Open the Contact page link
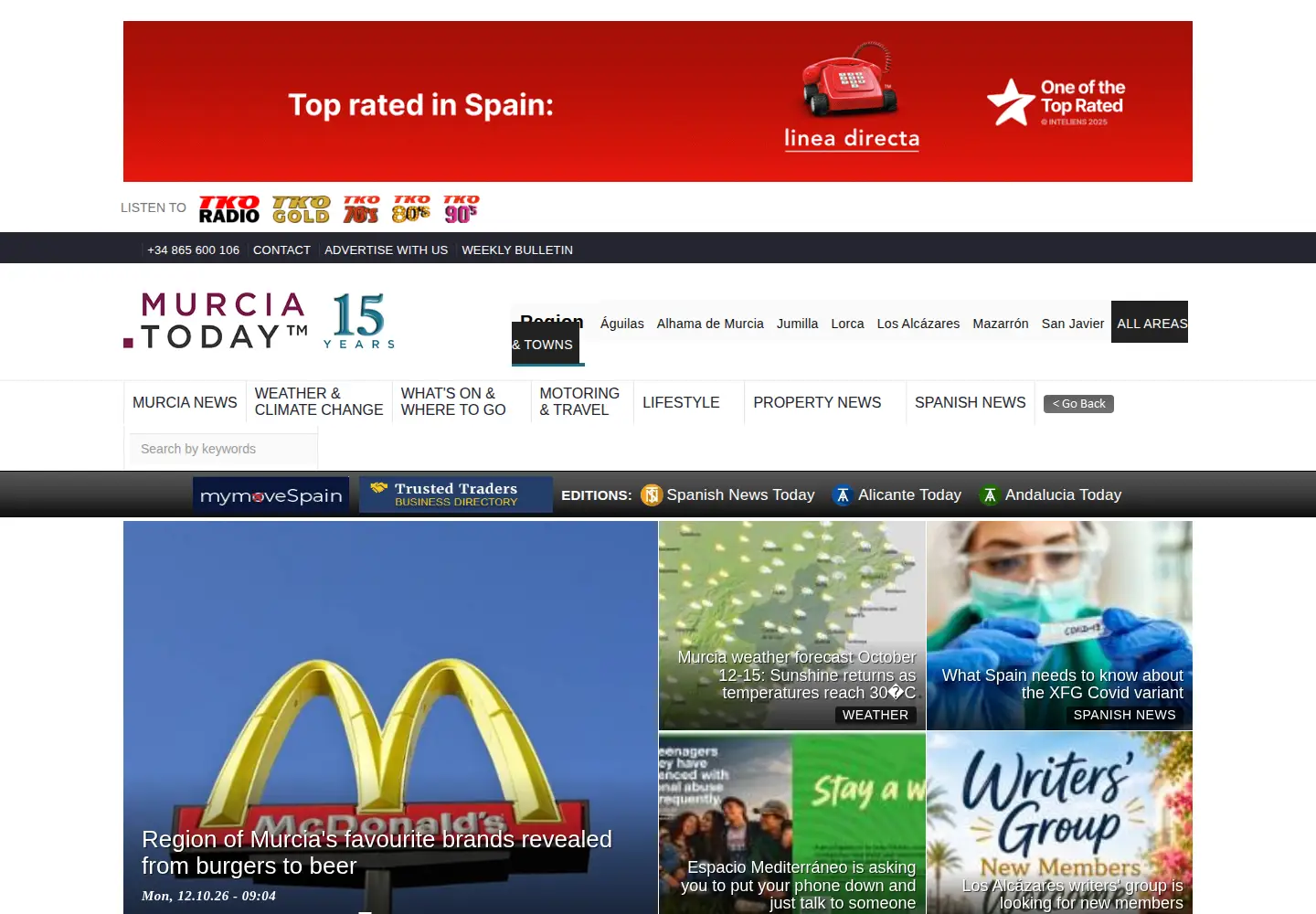Image resolution: width=1316 pixels, height=914 pixels. coord(281,250)
